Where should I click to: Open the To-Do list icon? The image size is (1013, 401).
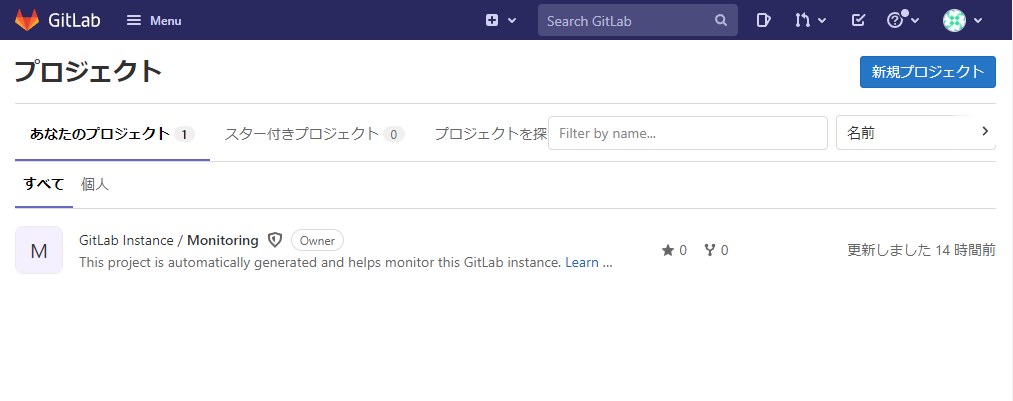coord(858,21)
